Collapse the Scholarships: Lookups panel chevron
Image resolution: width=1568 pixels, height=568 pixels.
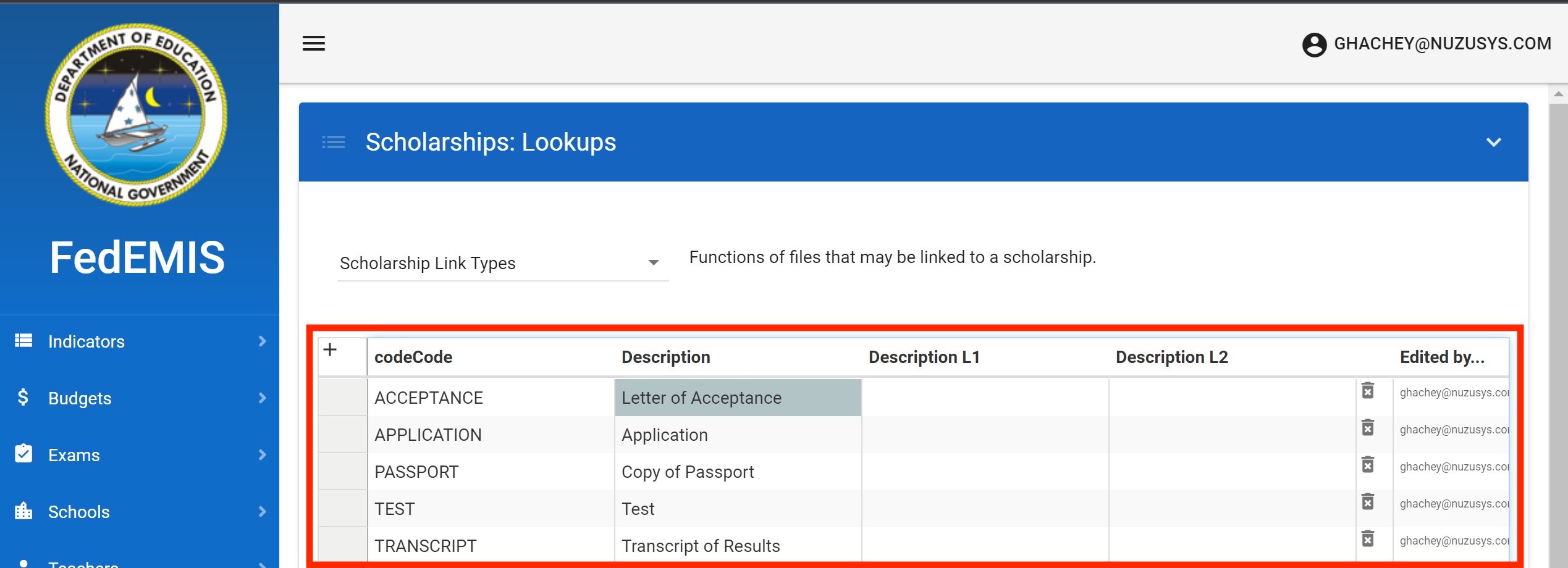[x=1493, y=143]
